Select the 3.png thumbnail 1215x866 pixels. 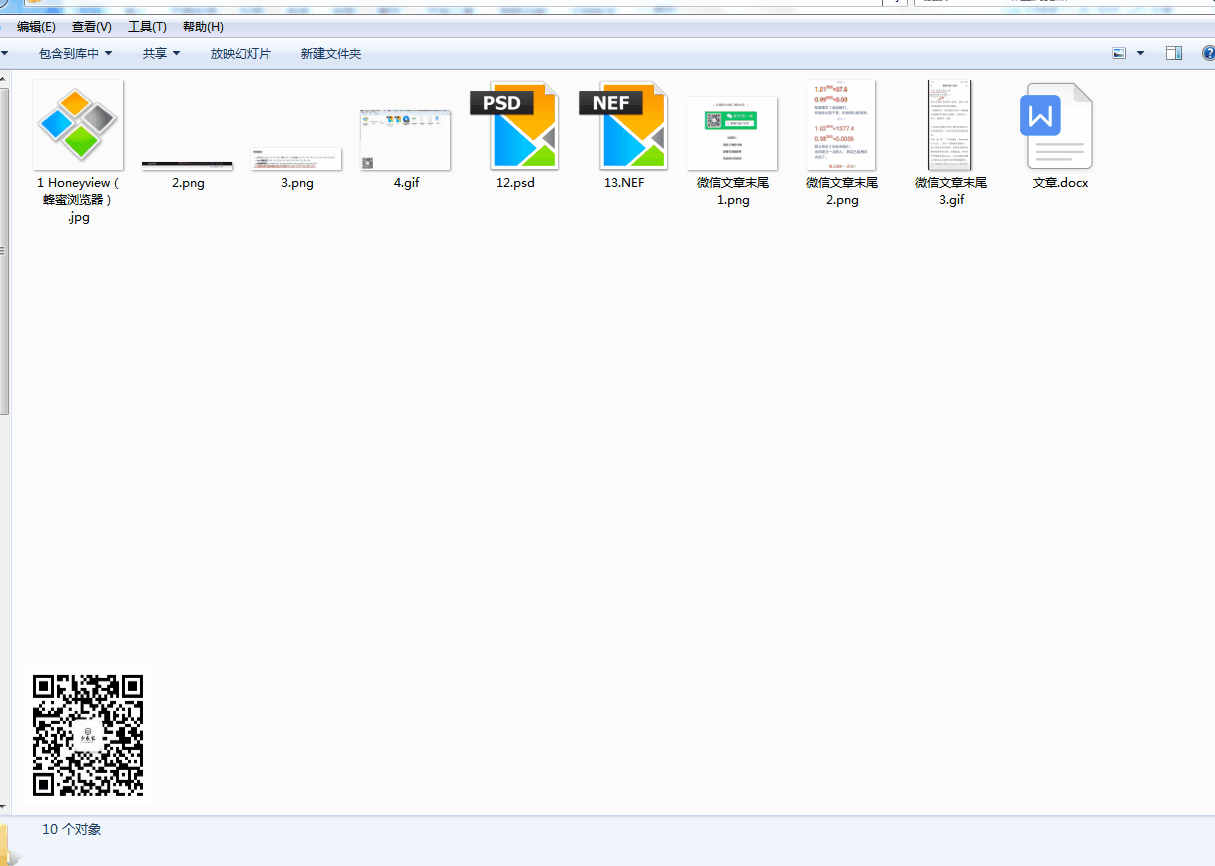pos(296,159)
